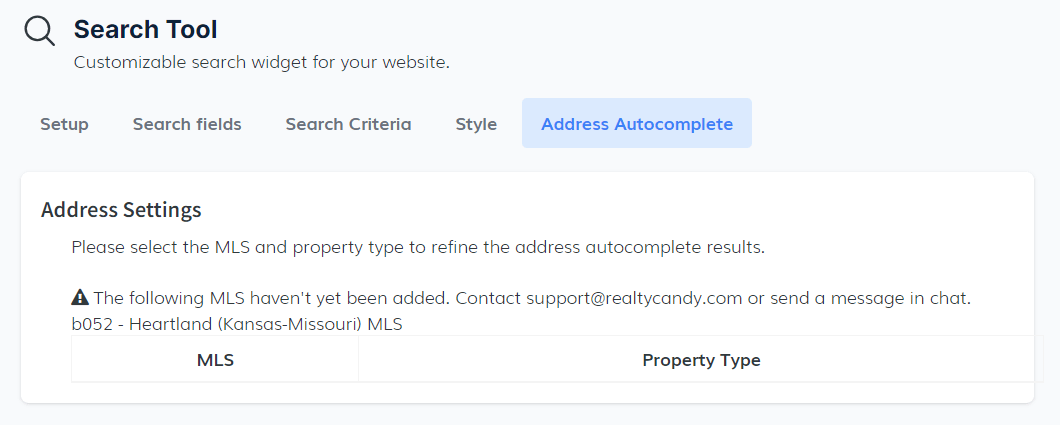This screenshot has width=1060, height=425.
Task: Click the warning triangle icon
Action: (x=80, y=298)
